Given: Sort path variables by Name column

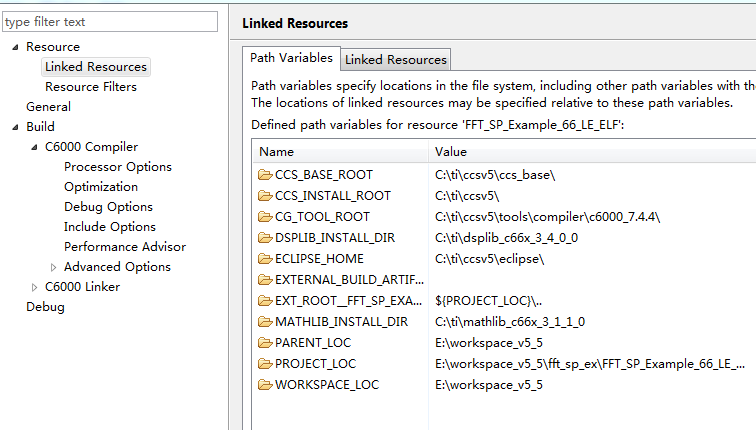Looking at the screenshot, I should [x=340, y=152].
